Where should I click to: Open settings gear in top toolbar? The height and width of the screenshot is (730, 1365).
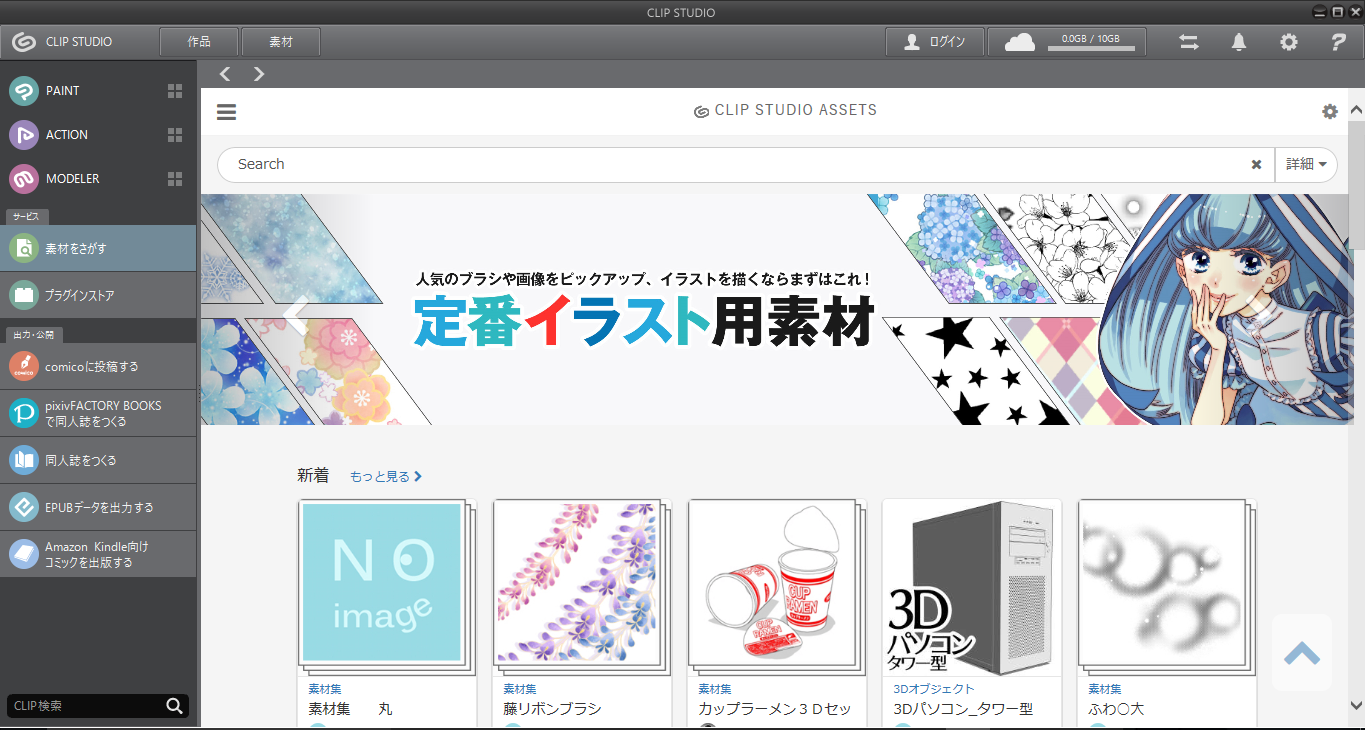click(1289, 42)
